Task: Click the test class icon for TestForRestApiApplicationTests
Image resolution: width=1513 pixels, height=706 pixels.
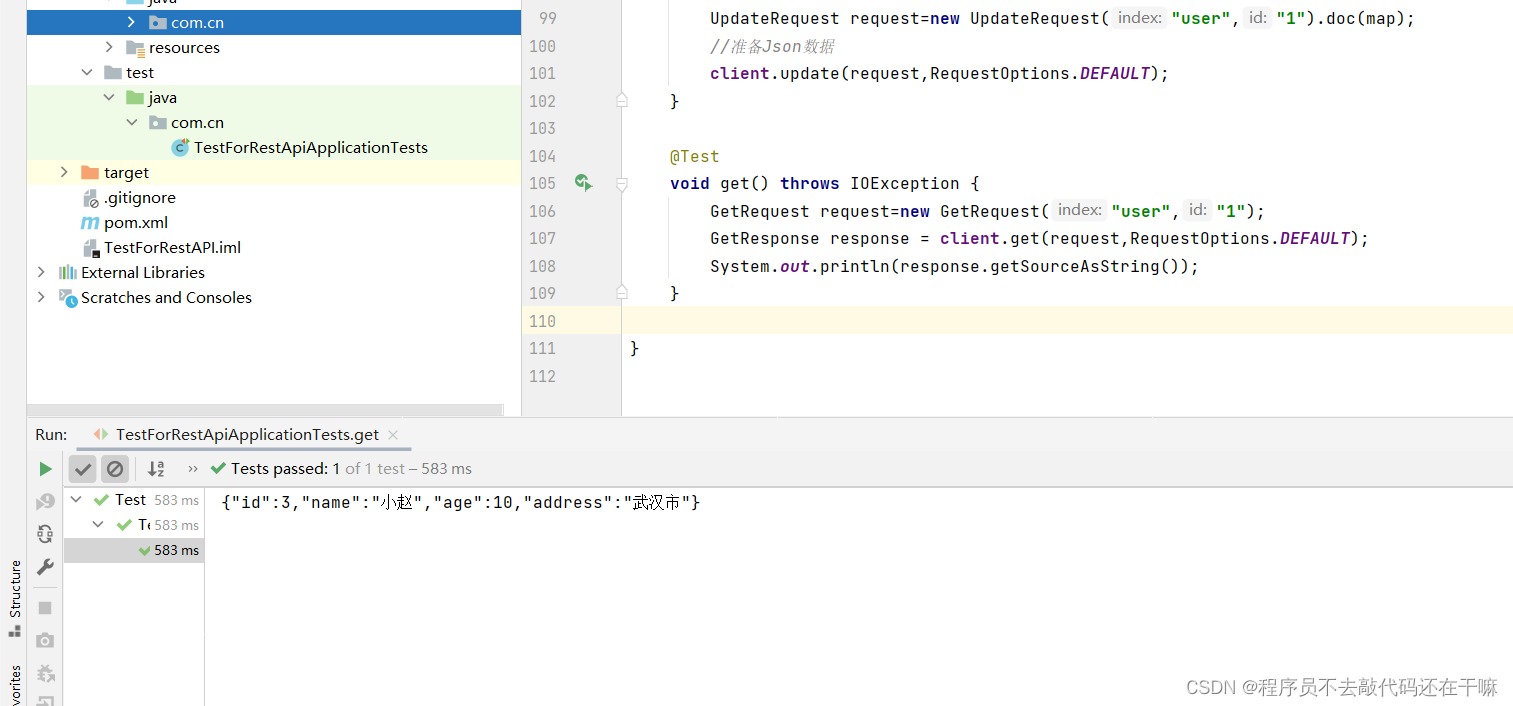Action: 180,147
